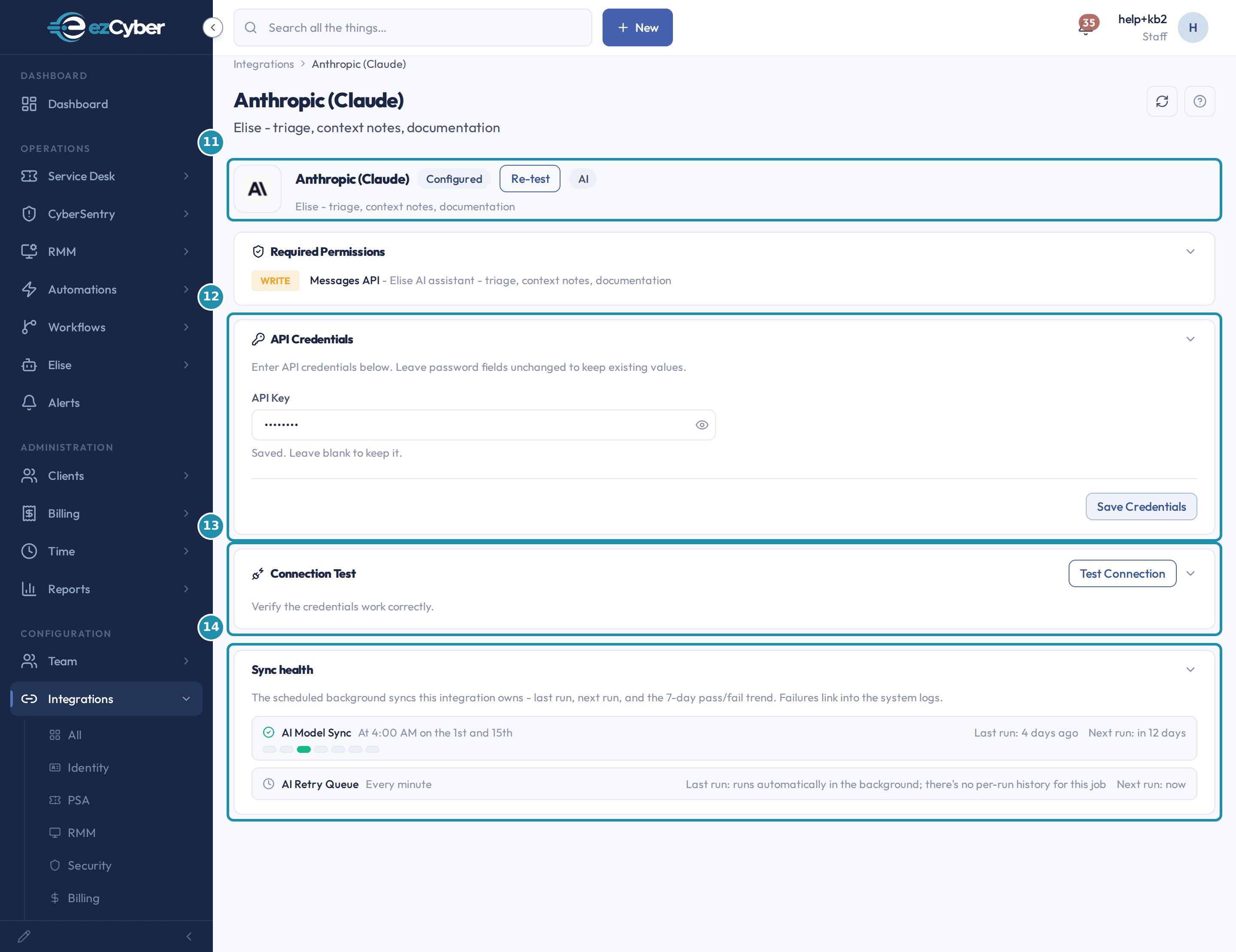Click the AI Retry Queue clock icon
The height and width of the screenshot is (952, 1236).
click(x=269, y=785)
